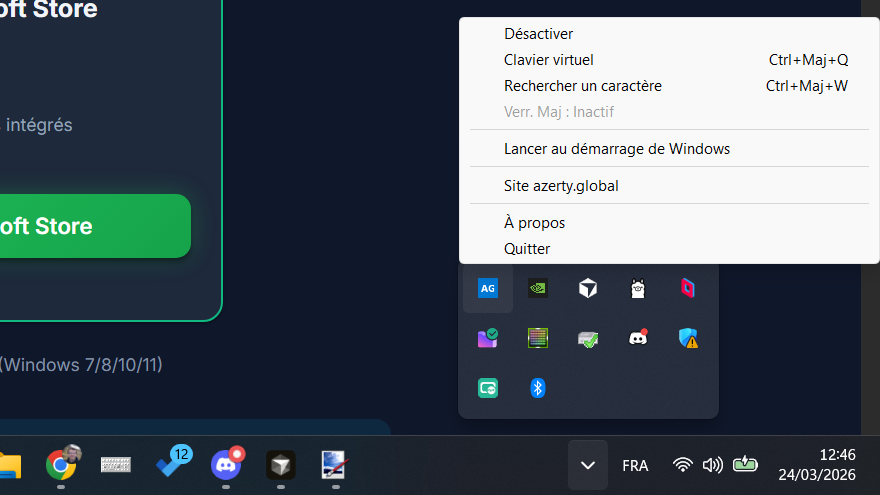Click the colorful grid tray icon
880x495 pixels.
click(x=538, y=338)
